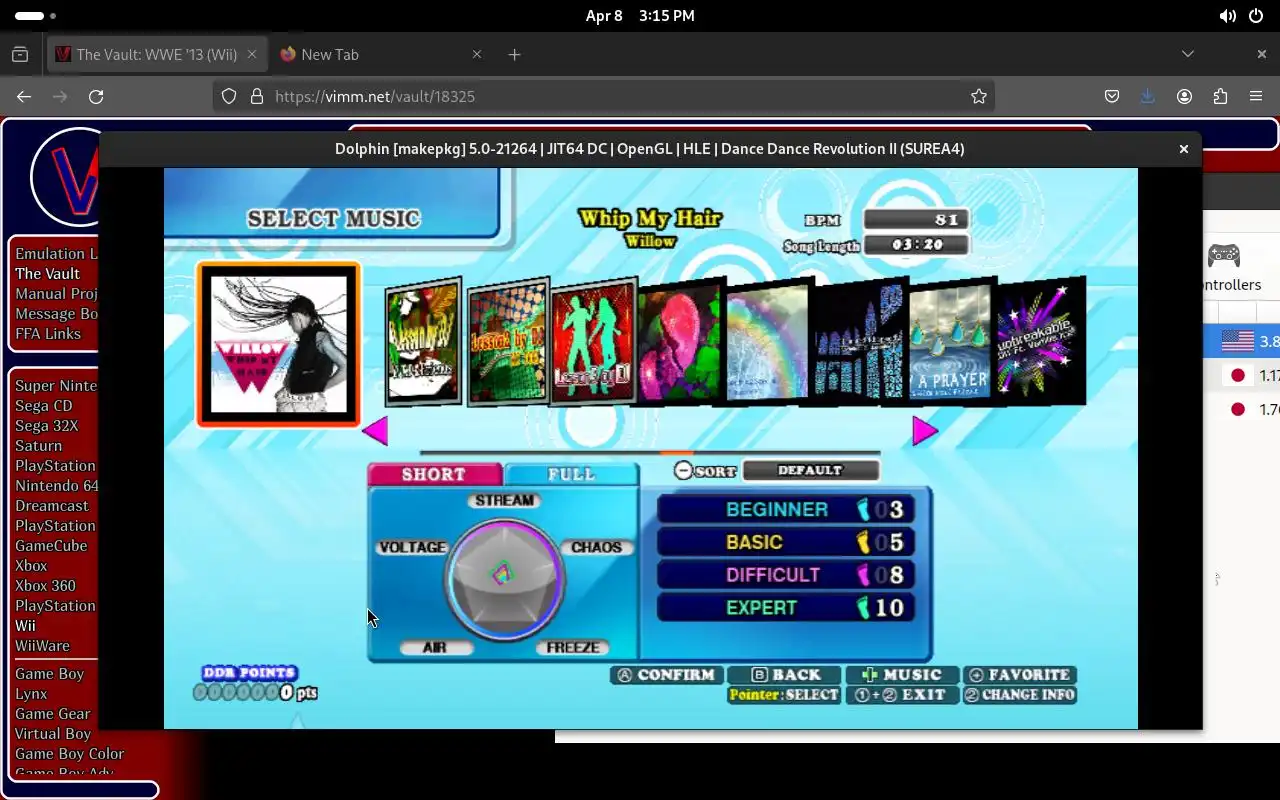
Task: Reload the vimm.net page
Action: 96,96
